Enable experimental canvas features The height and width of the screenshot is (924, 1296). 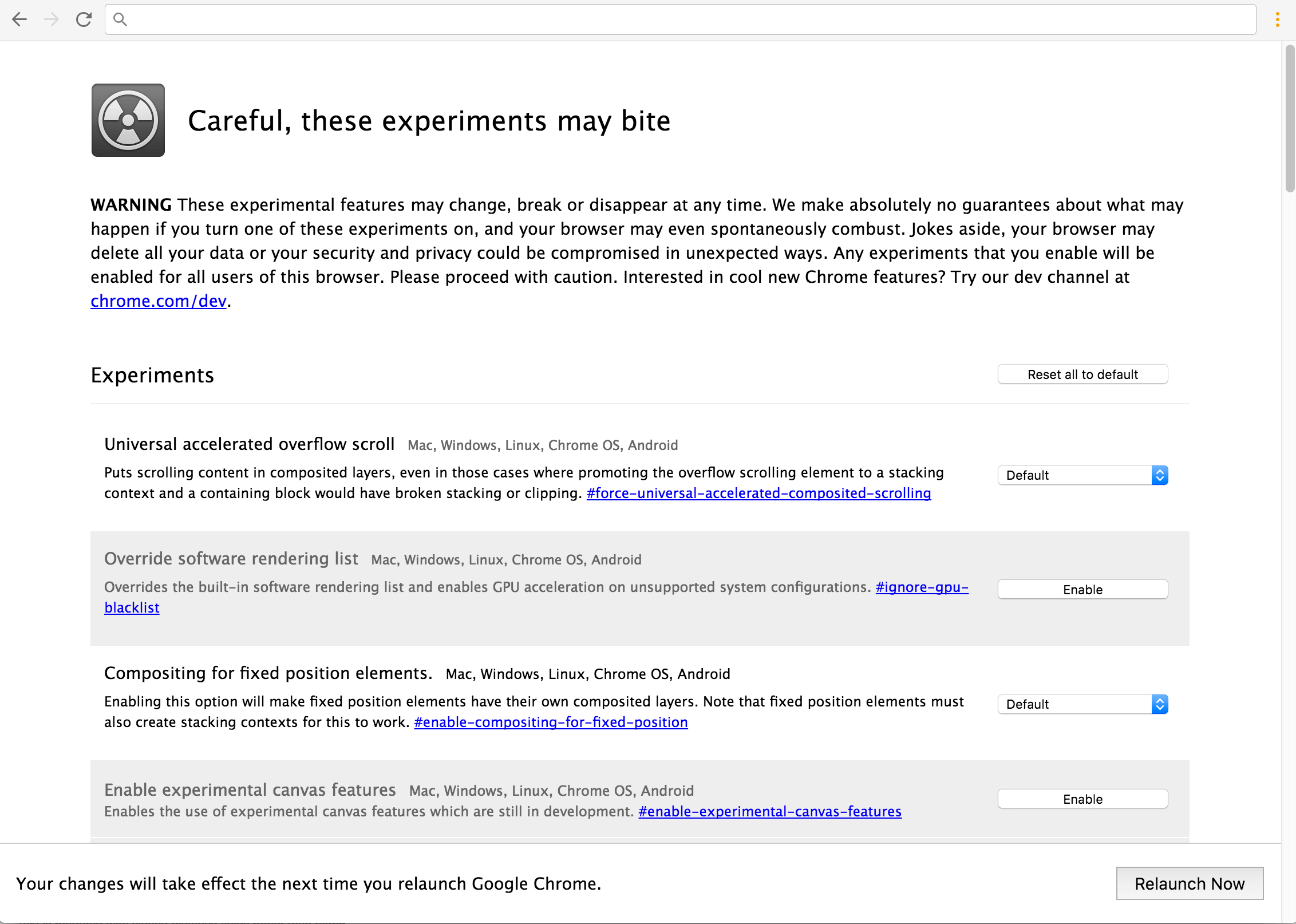[1082, 799]
